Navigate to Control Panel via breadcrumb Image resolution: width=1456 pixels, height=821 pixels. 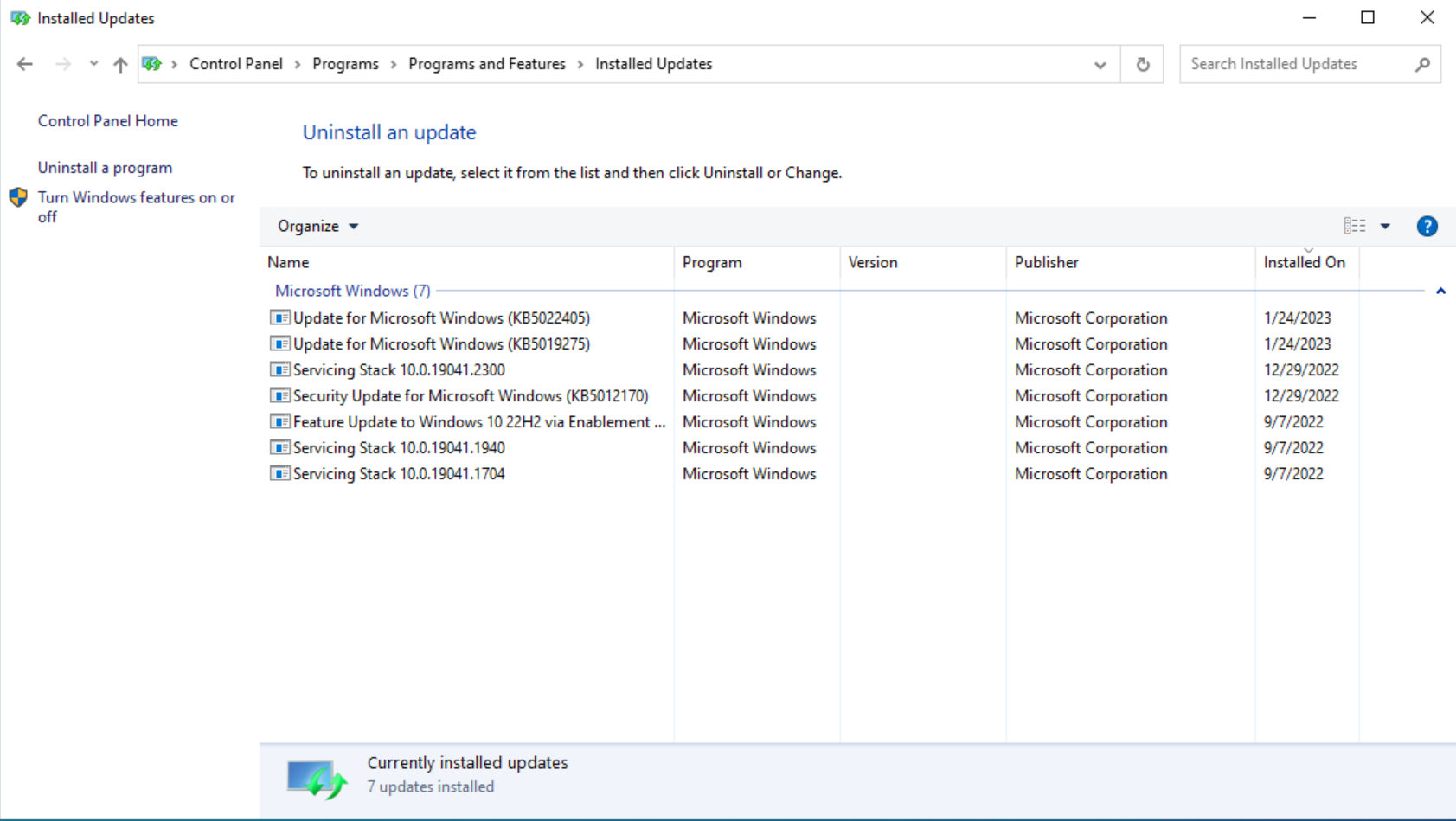235,63
